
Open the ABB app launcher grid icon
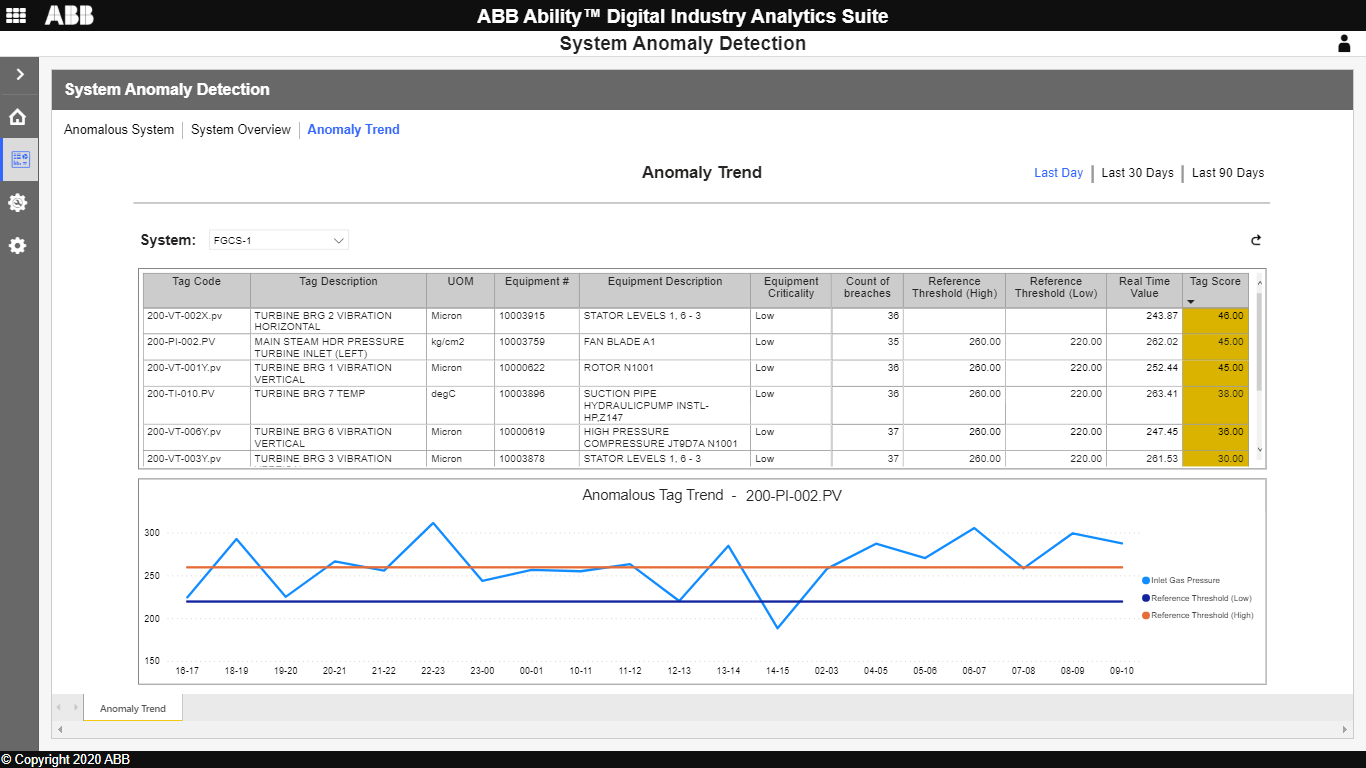[x=15, y=15]
